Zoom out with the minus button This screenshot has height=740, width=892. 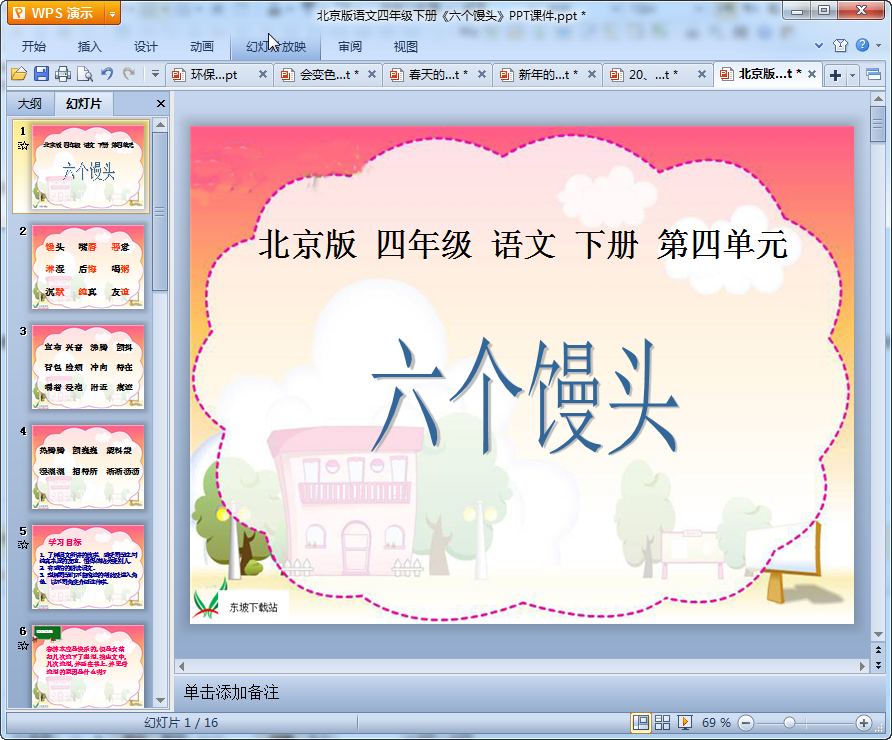coord(746,723)
